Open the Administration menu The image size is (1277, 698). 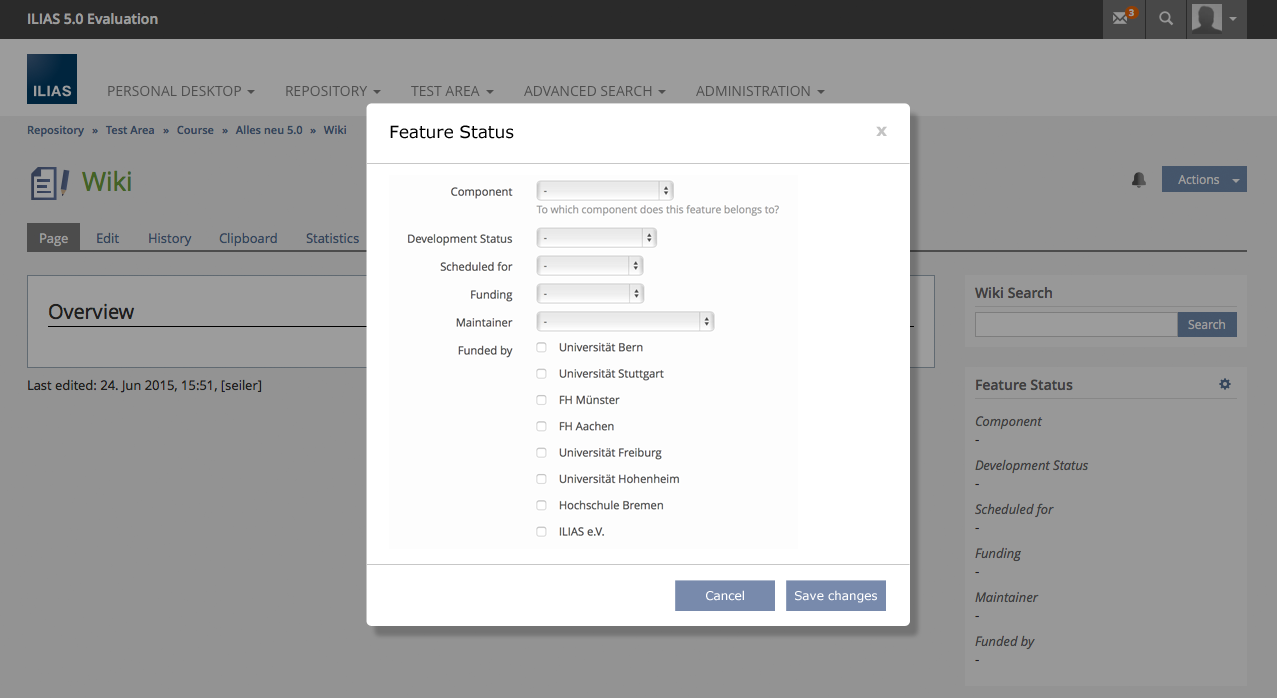pos(759,91)
